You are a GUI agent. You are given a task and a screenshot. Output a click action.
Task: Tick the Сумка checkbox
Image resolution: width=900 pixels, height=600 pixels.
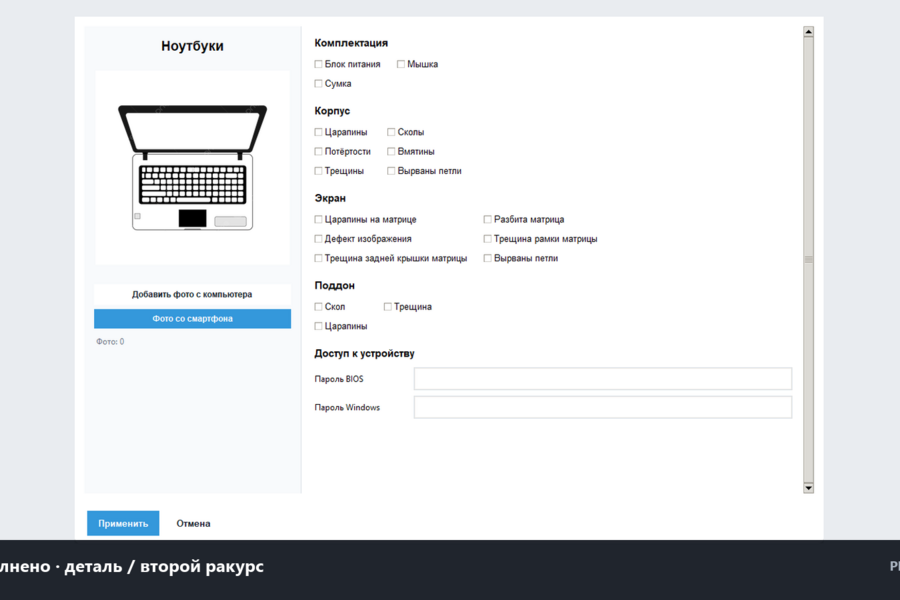(318, 84)
